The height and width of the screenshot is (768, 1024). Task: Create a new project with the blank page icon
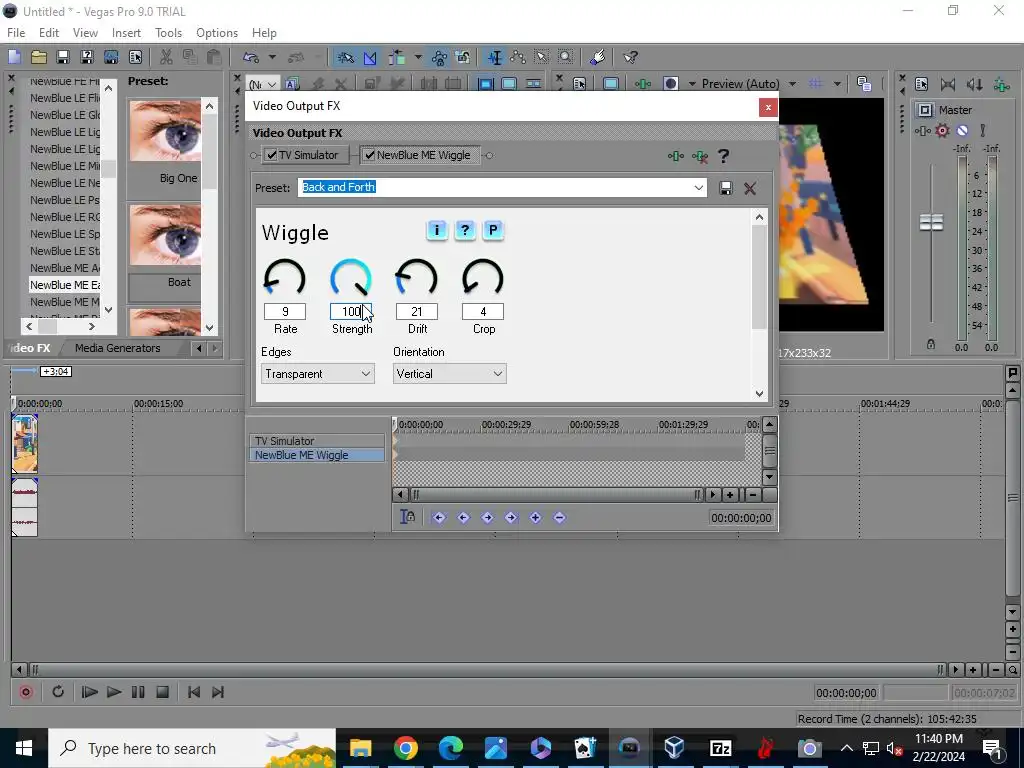(x=14, y=57)
